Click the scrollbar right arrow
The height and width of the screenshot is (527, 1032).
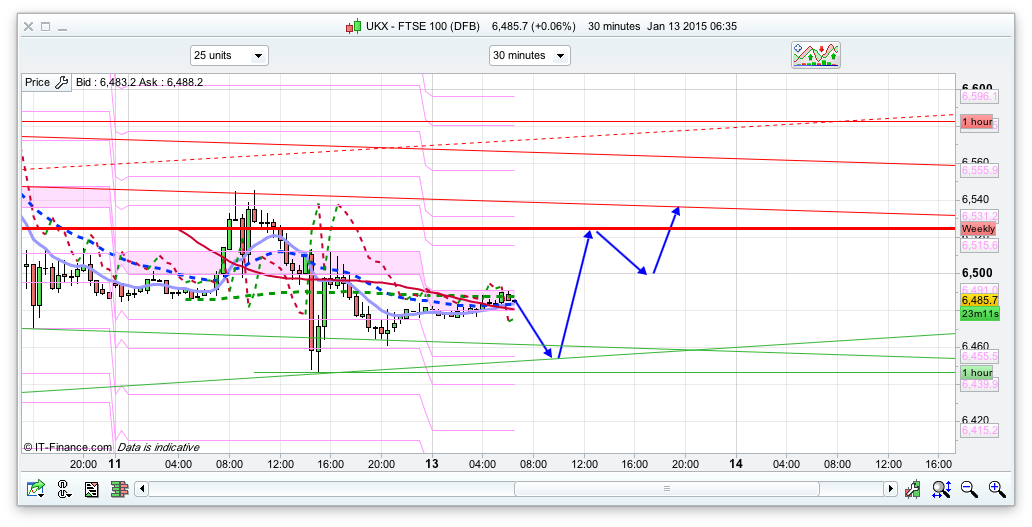tap(890, 489)
